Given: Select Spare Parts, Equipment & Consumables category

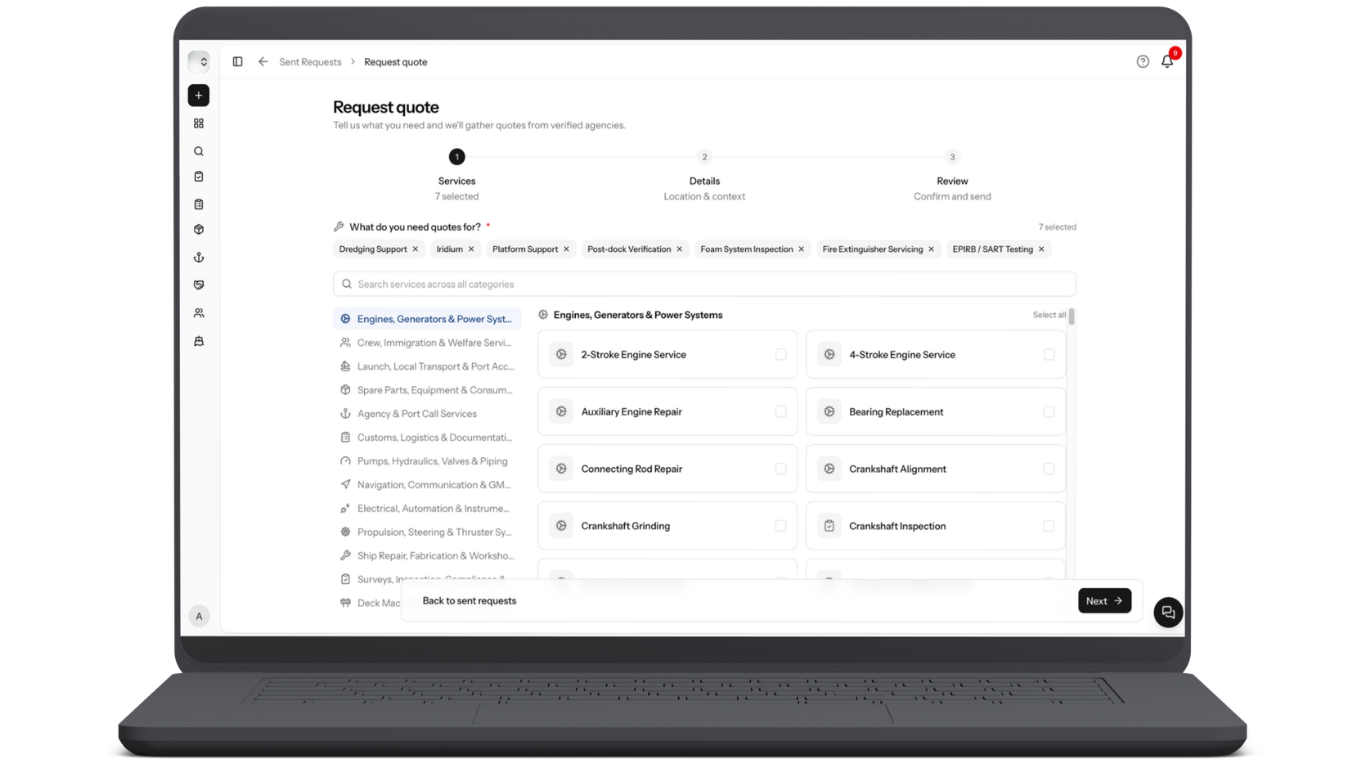Looking at the screenshot, I should (427, 390).
